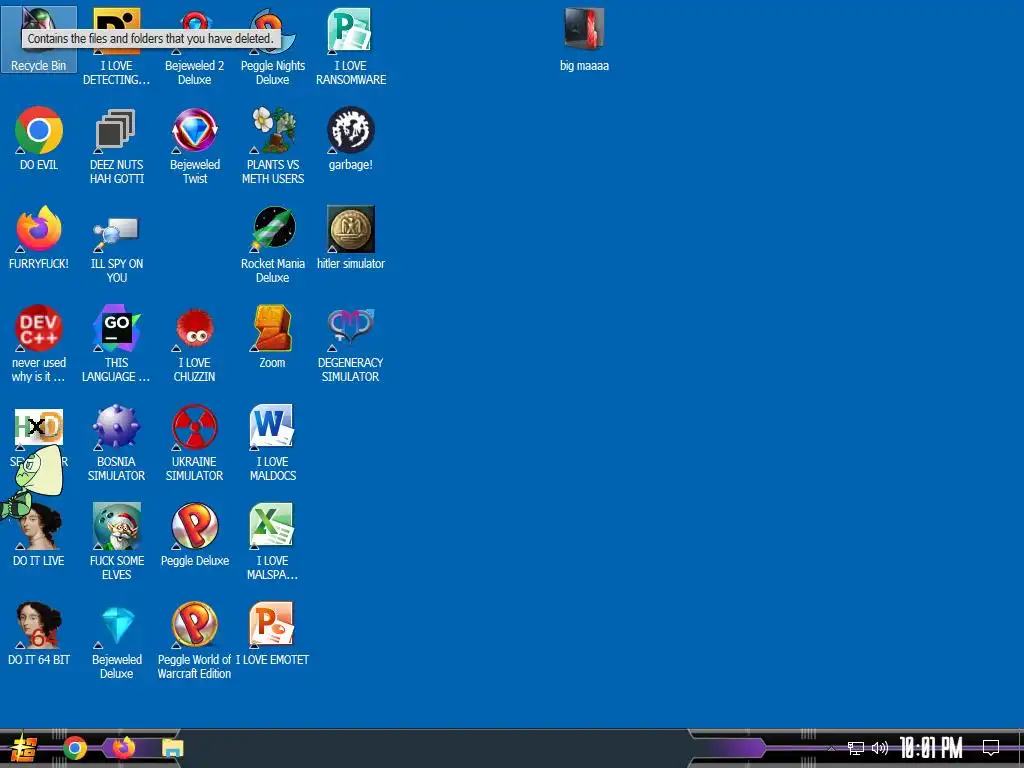1024x768 pixels.
Task: Select the DEEZ NUTS HAH GOTTI shortcut
Action: (116, 145)
